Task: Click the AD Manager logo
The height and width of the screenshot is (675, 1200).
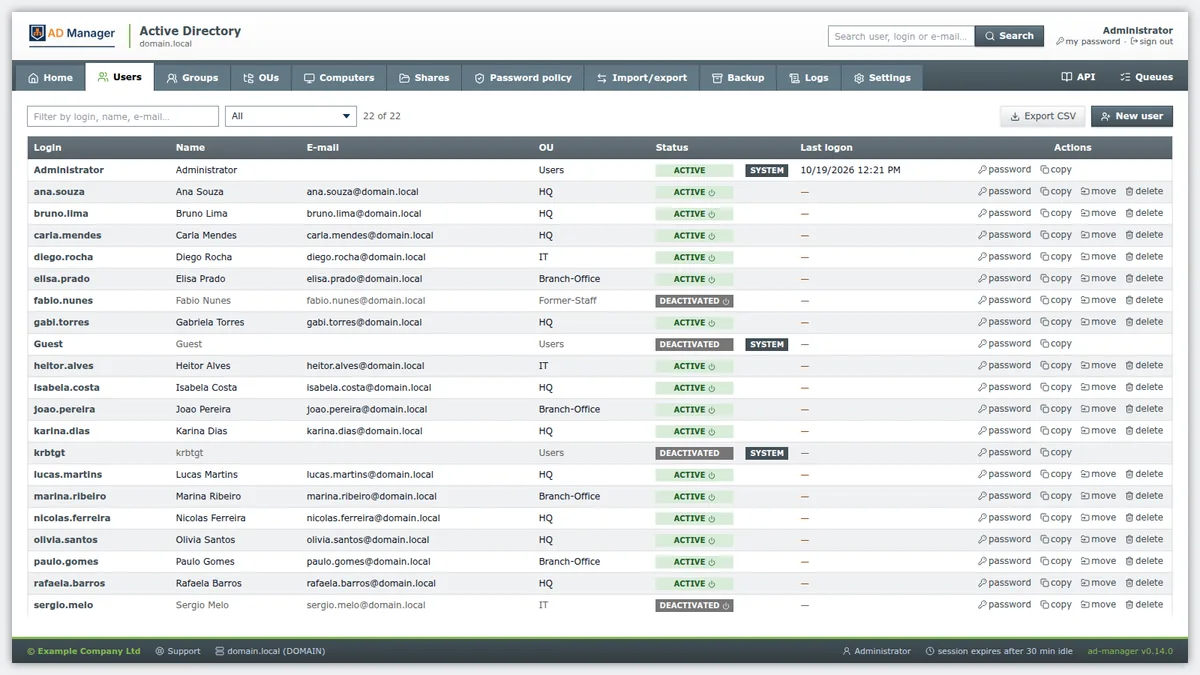Action: click(x=71, y=35)
